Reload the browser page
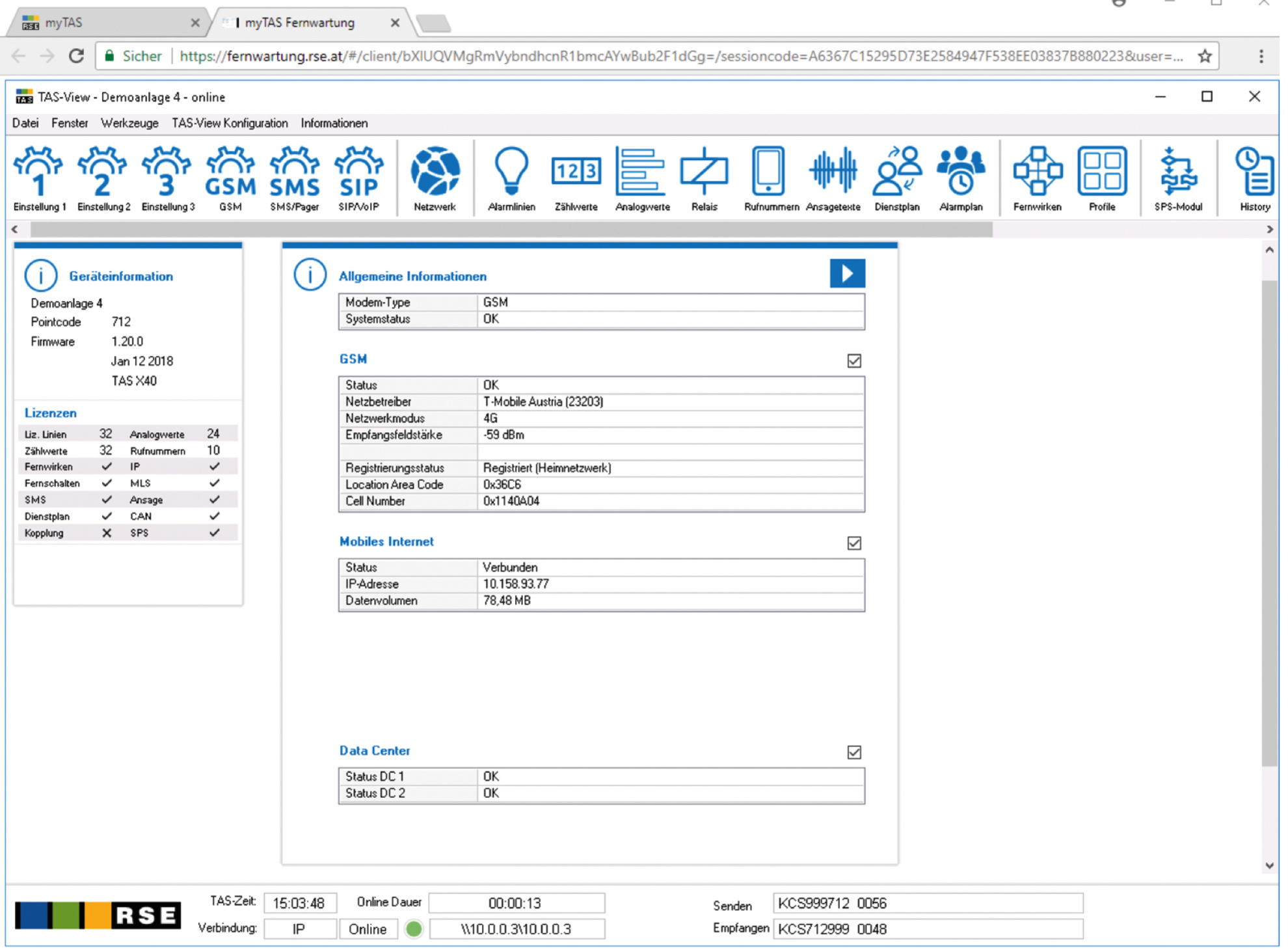The image size is (1288, 950). (77, 56)
